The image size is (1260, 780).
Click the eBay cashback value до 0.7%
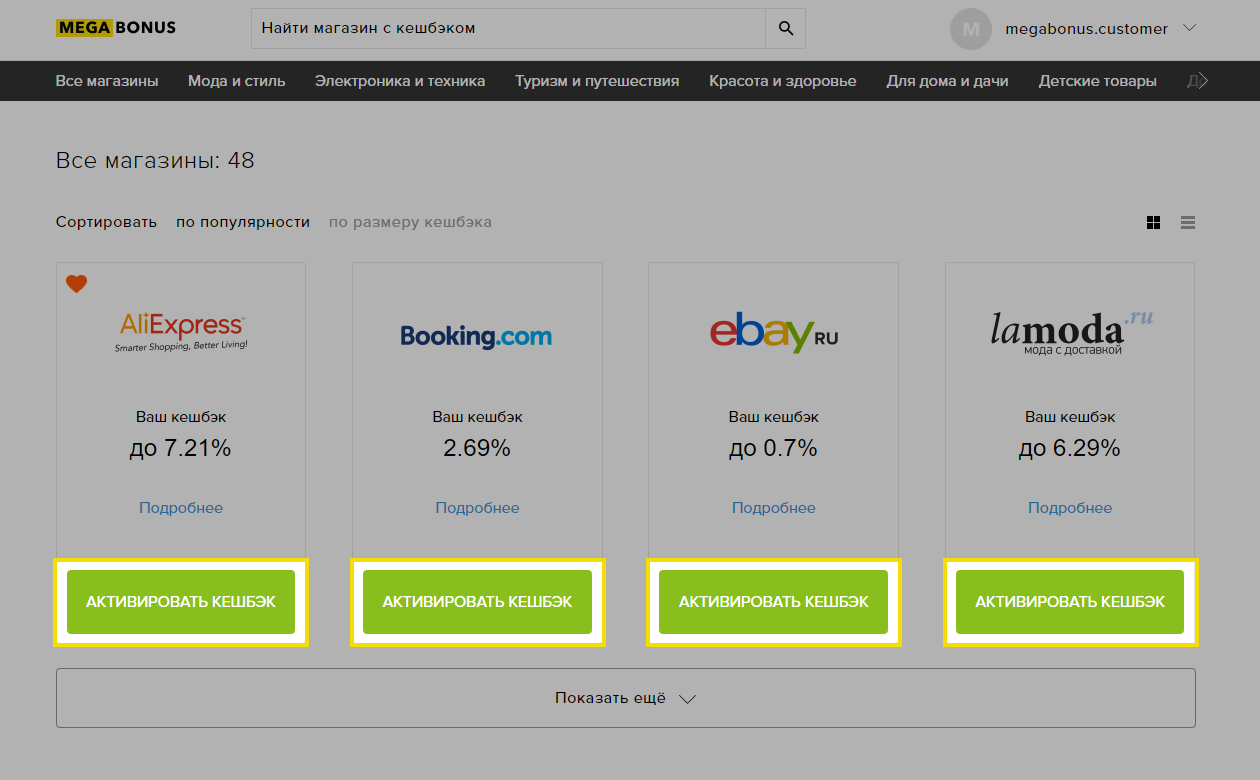pos(774,448)
